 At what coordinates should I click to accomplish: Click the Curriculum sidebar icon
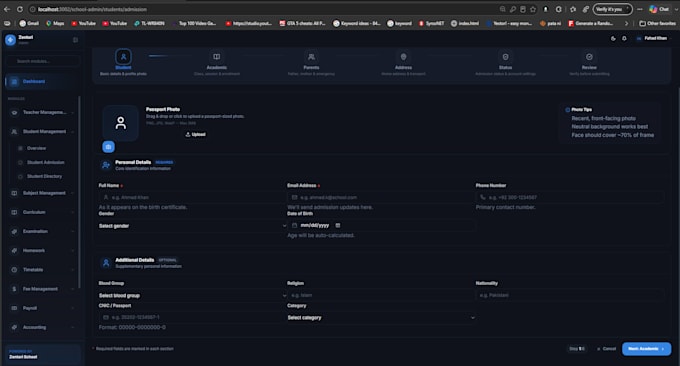tap(14, 212)
